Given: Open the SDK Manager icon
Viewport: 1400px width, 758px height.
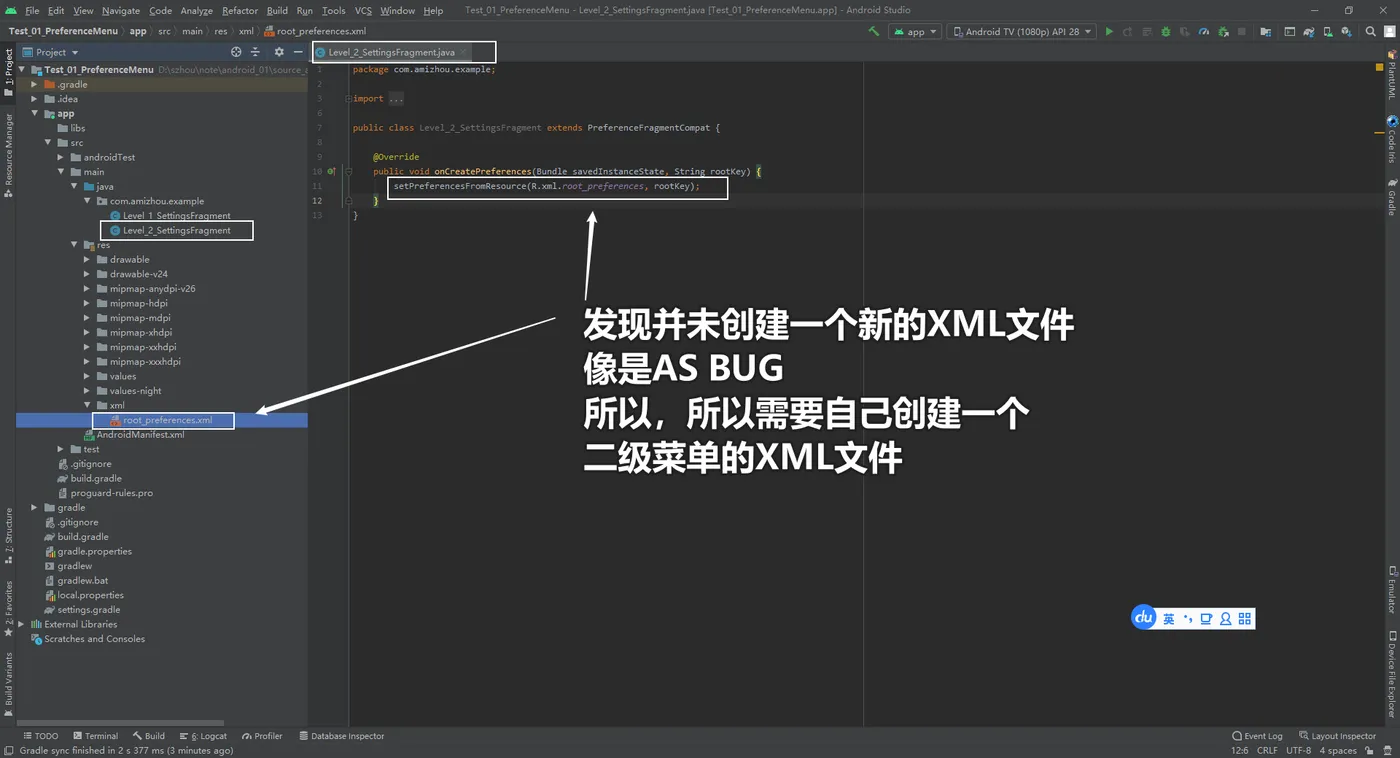Looking at the screenshot, I should pos(1346,32).
